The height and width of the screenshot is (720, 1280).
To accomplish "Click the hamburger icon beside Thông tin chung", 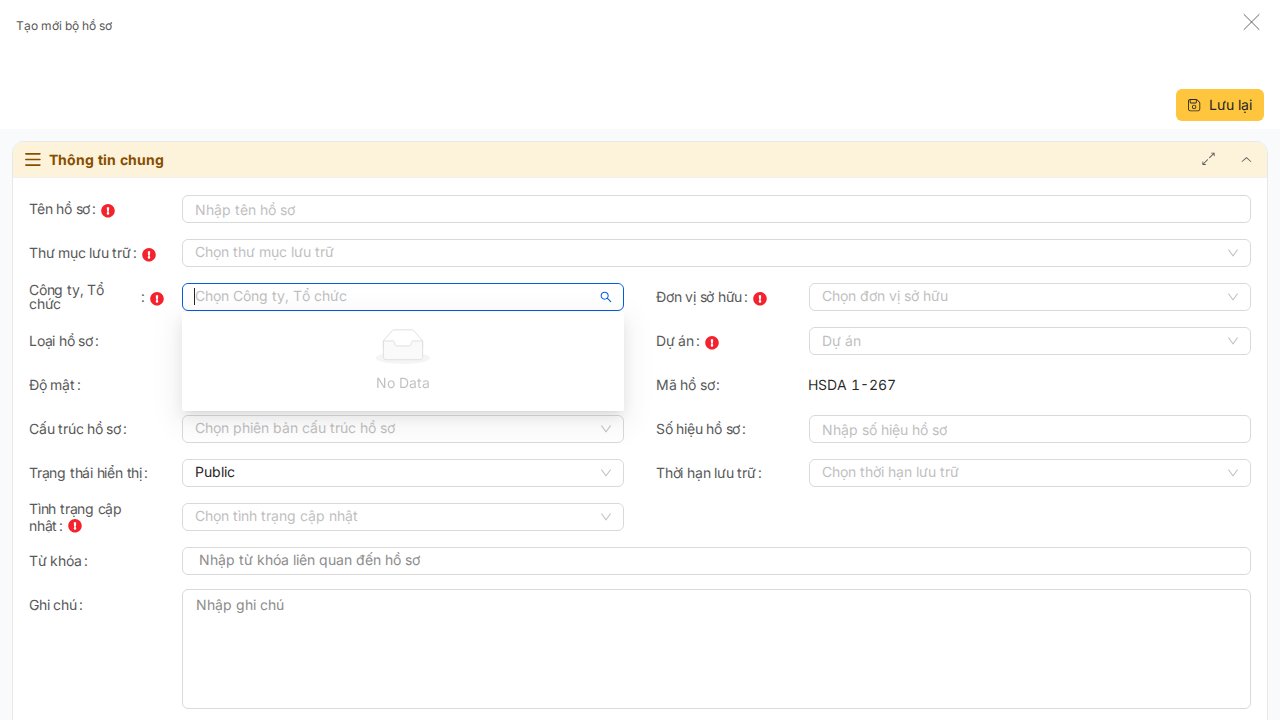I will click(33, 160).
